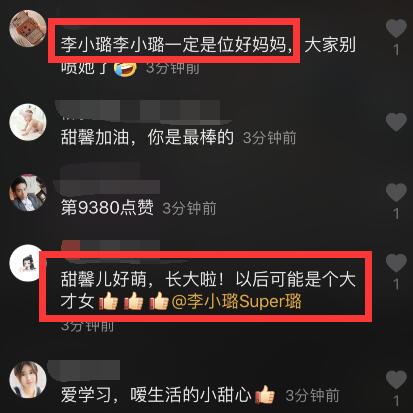Image resolution: width=413 pixels, height=413 pixels.
Task: Like the 甜馨加油 comment with heart
Action: pos(396,122)
